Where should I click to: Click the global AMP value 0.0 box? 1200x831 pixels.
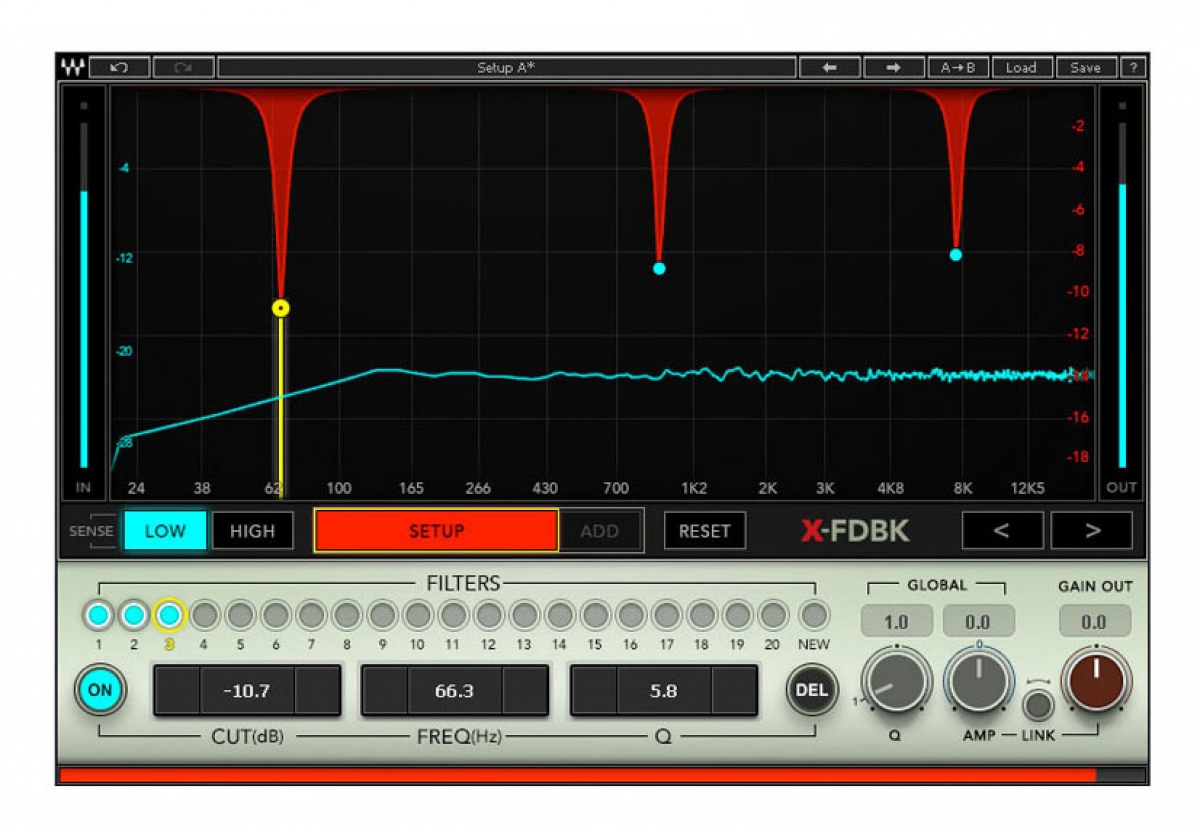pyautogui.click(x=979, y=622)
